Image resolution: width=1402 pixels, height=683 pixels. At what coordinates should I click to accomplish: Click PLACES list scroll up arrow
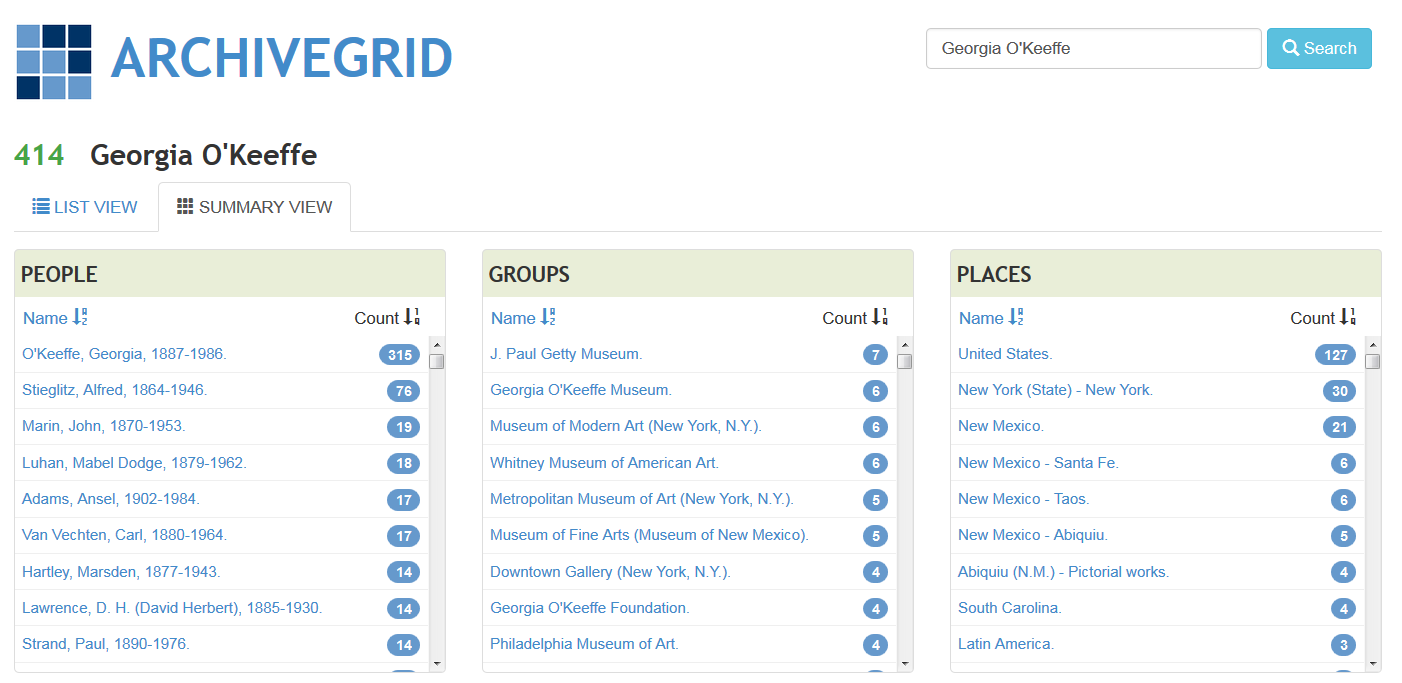[1373, 344]
